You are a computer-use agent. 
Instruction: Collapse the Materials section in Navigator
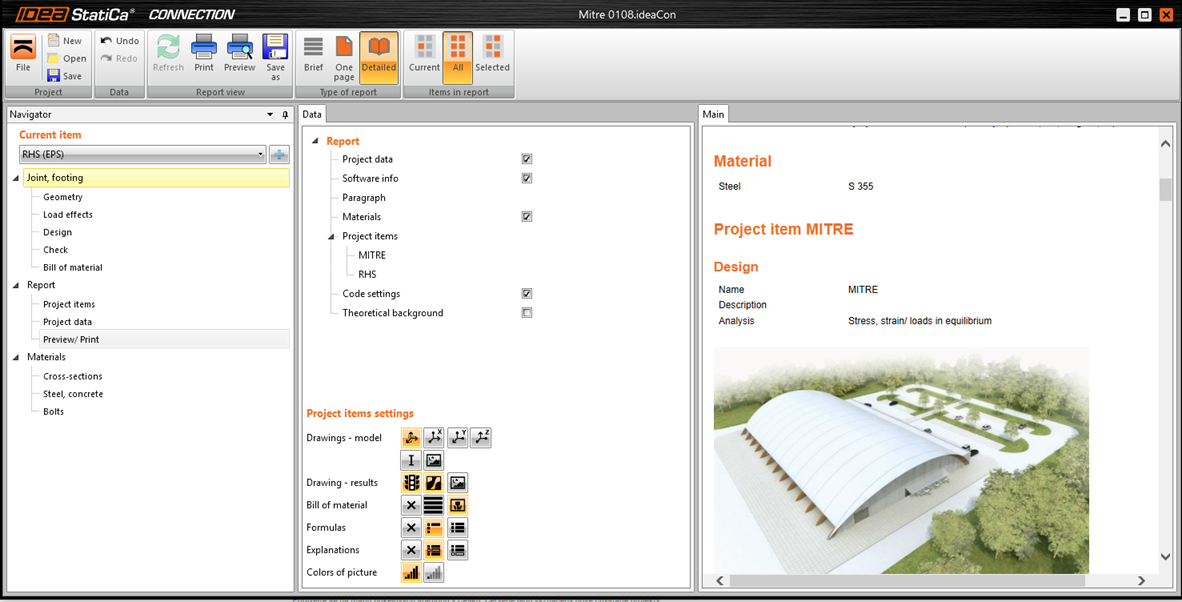point(16,357)
